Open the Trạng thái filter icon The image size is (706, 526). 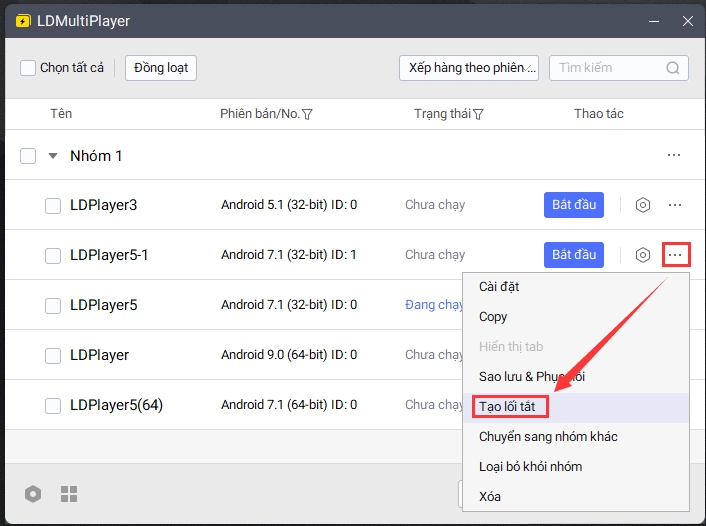click(478, 115)
